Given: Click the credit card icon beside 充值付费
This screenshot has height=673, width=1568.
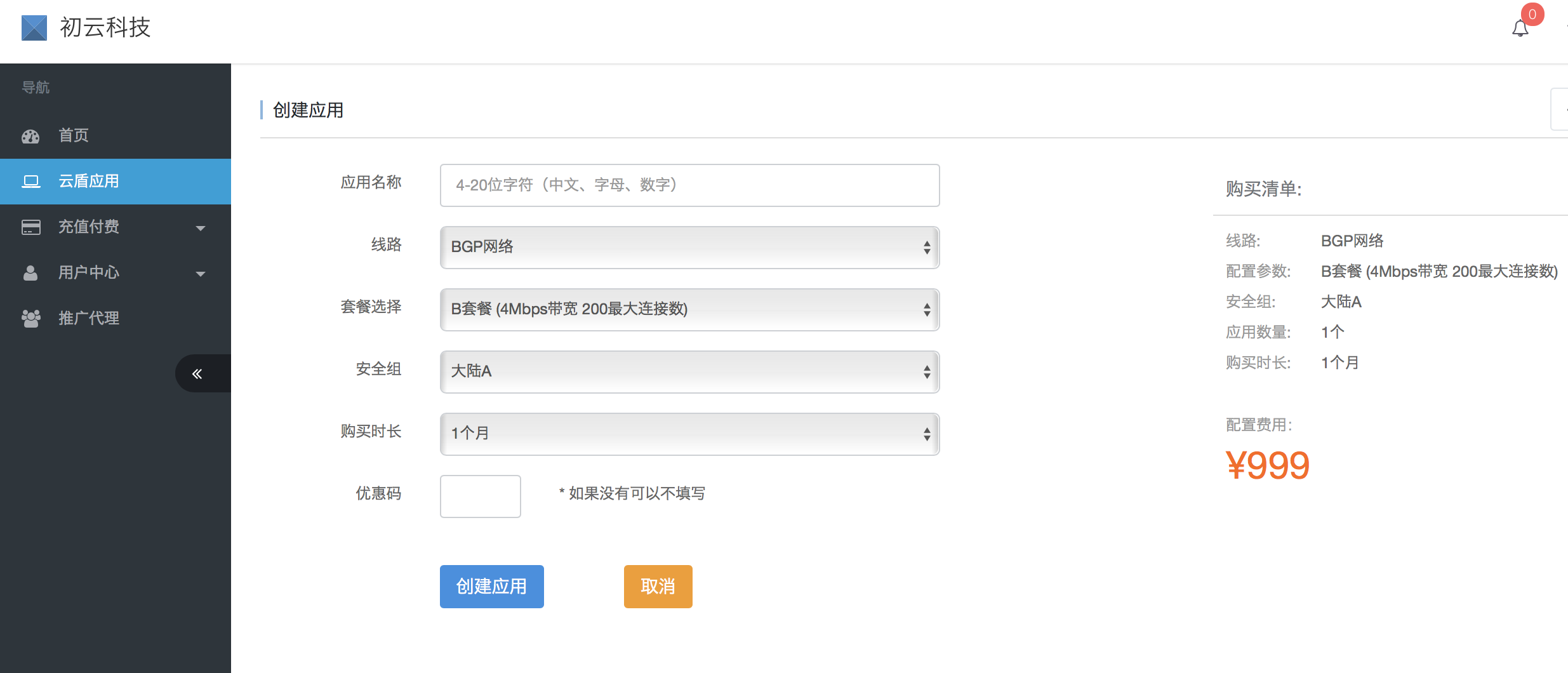Looking at the screenshot, I should point(30,227).
